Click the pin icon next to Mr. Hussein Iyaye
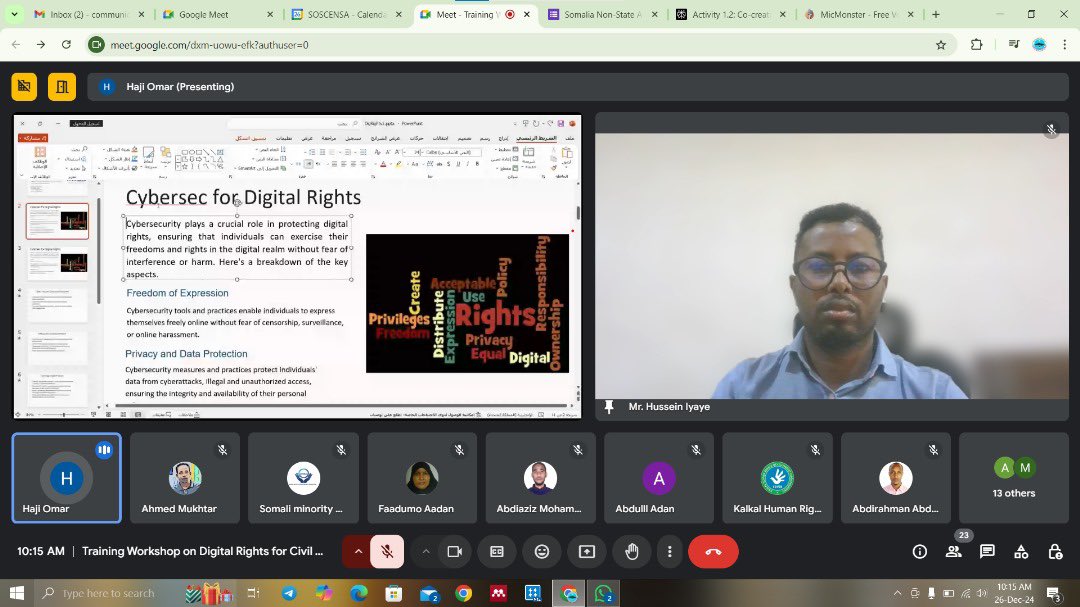The image size is (1080, 607). pyautogui.click(x=609, y=407)
